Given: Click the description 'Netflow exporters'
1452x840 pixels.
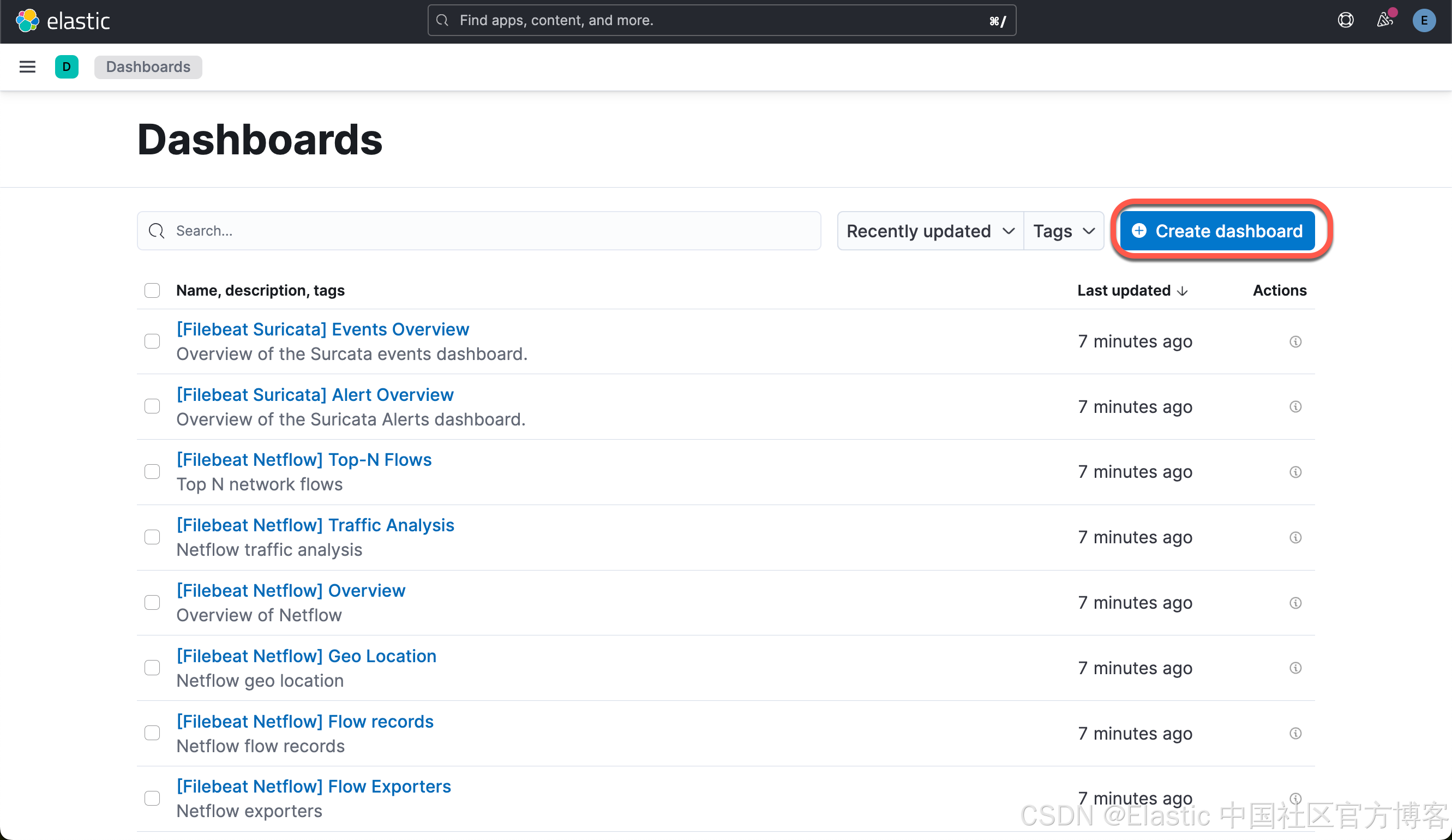Looking at the screenshot, I should [249, 811].
